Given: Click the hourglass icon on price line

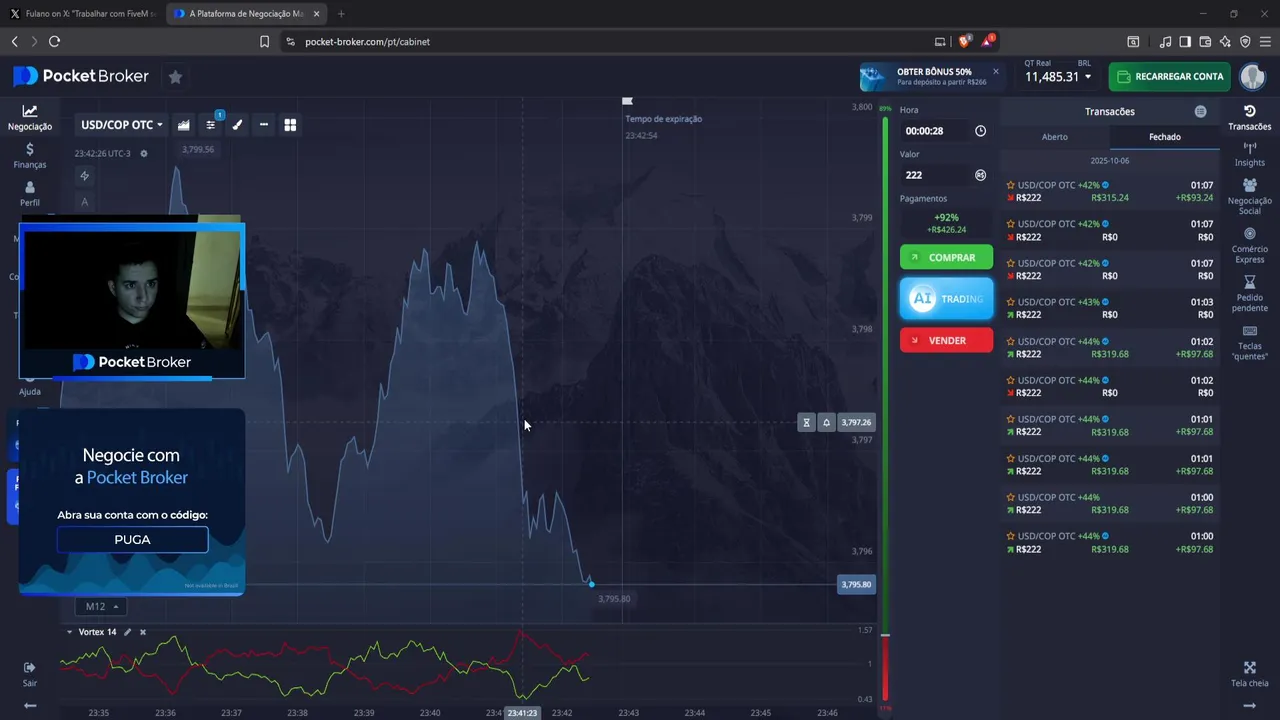Looking at the screenshot, I should pyautogui.click(x=807, y=423).
